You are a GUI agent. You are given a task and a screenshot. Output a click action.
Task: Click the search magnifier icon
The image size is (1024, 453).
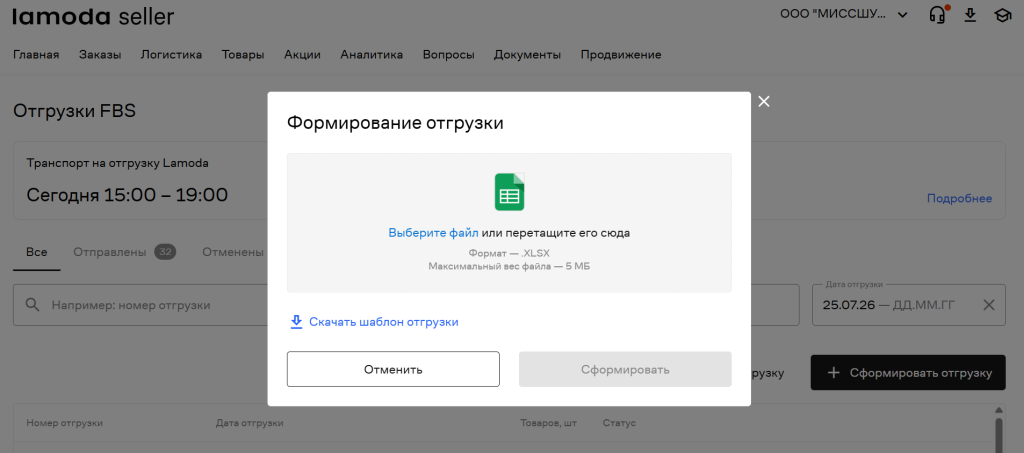tap(32, 305)
